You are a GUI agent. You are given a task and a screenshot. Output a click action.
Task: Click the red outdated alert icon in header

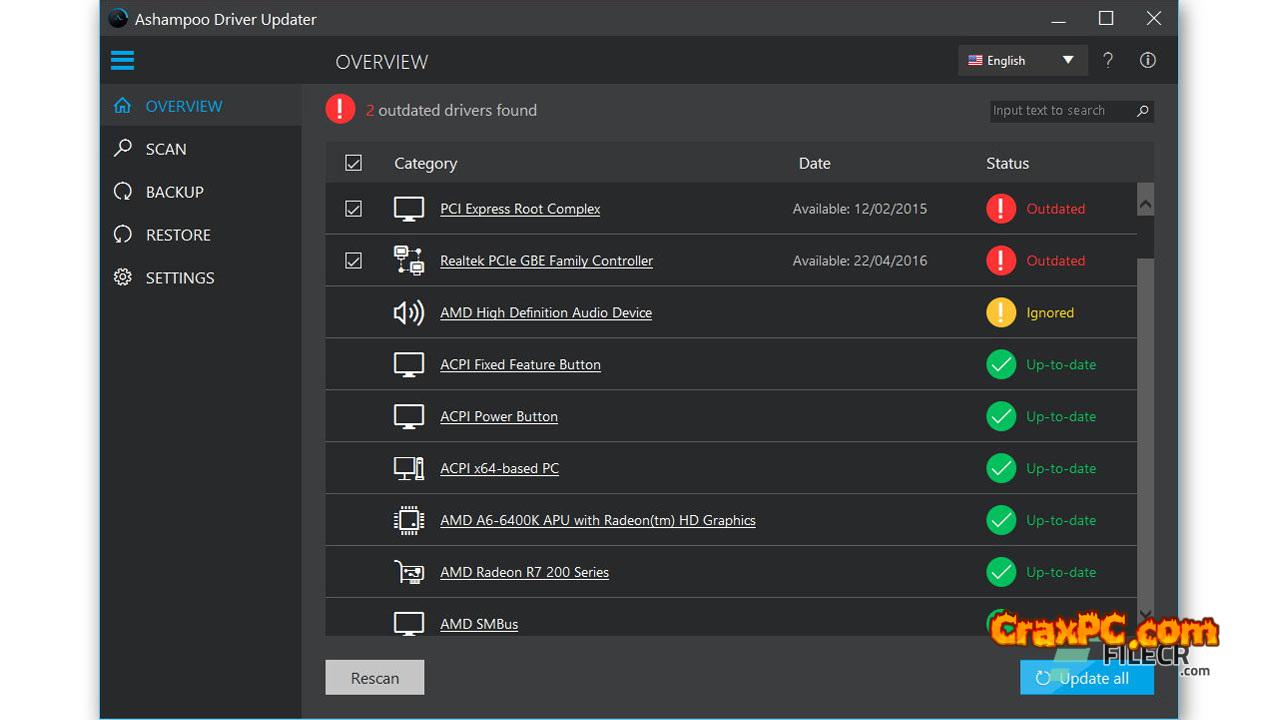340,109
